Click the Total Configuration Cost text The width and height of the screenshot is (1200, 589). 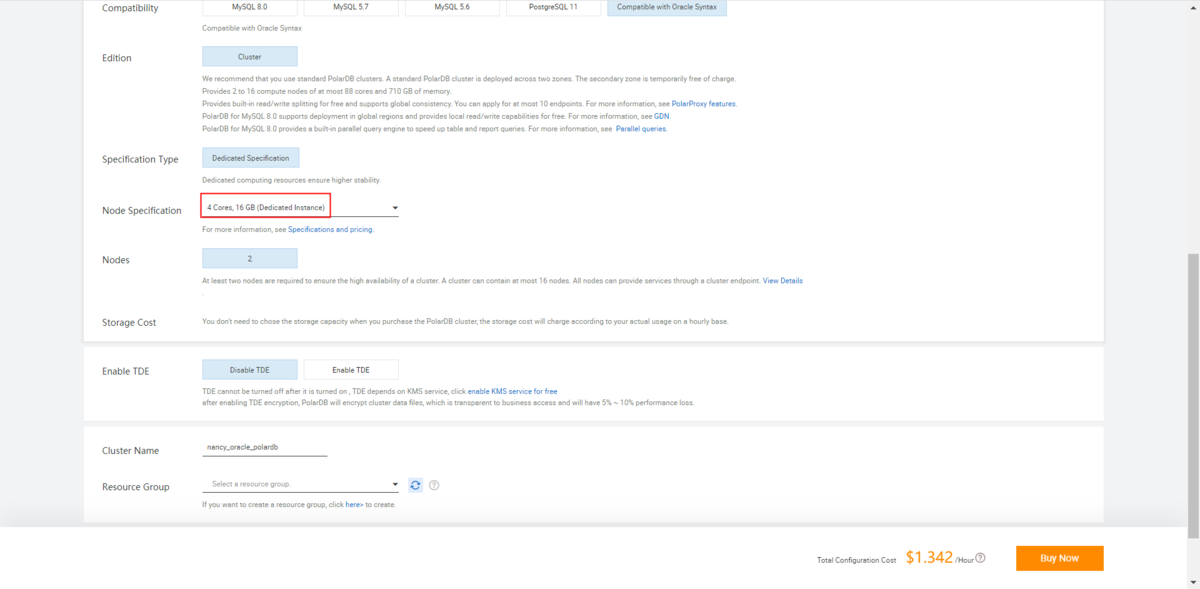(856, 560)
